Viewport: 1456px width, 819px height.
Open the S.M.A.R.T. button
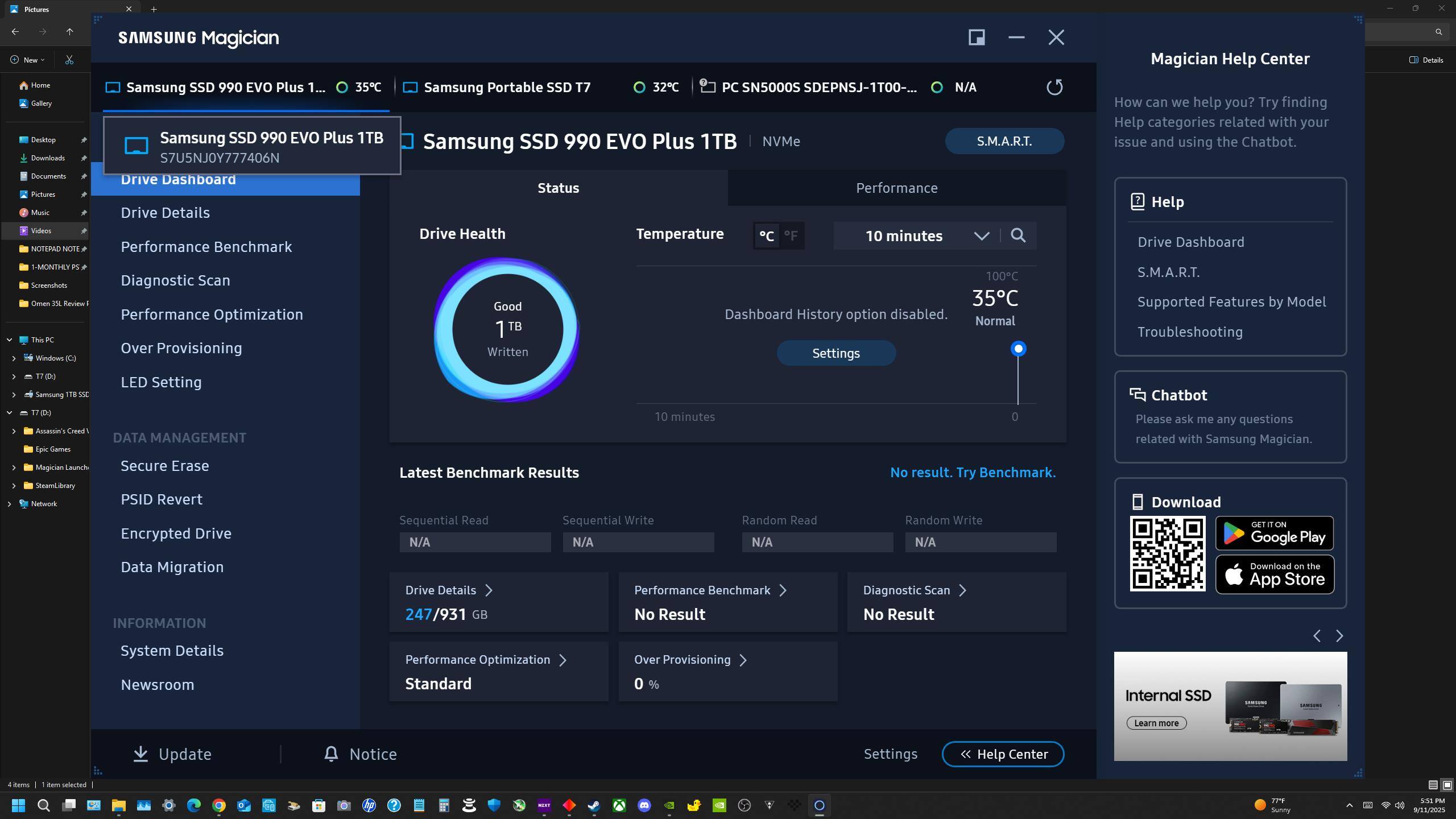(x=1004, y=141)
